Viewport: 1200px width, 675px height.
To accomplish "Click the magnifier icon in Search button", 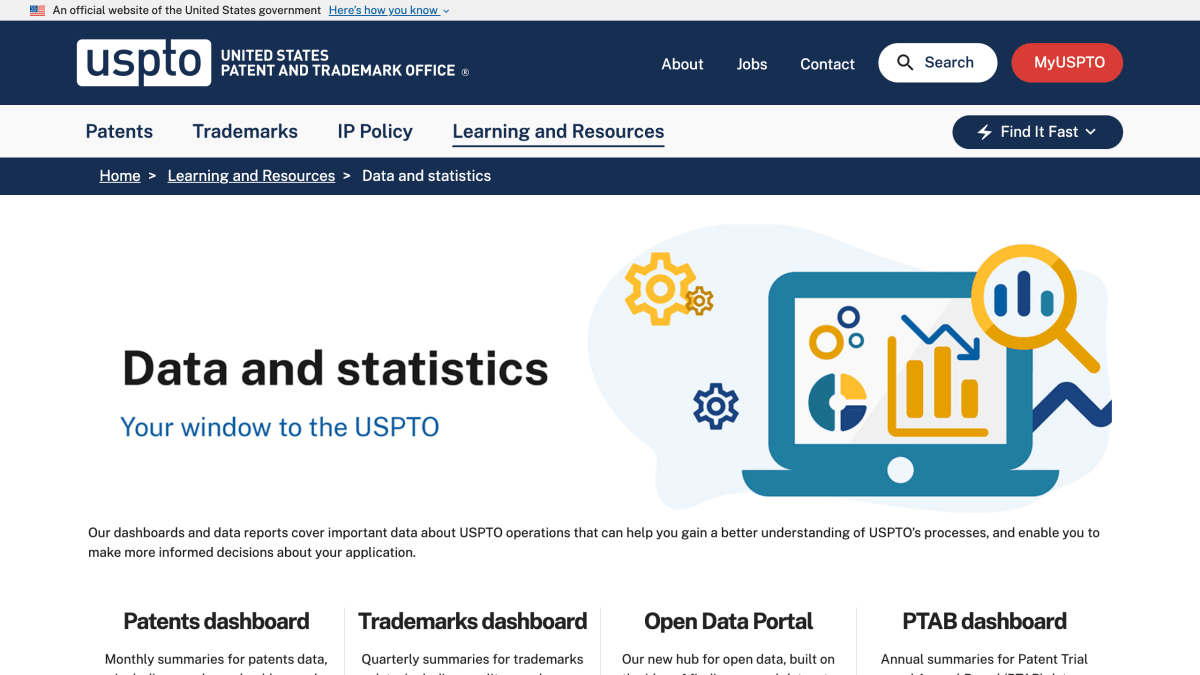I will pos(905,63).
